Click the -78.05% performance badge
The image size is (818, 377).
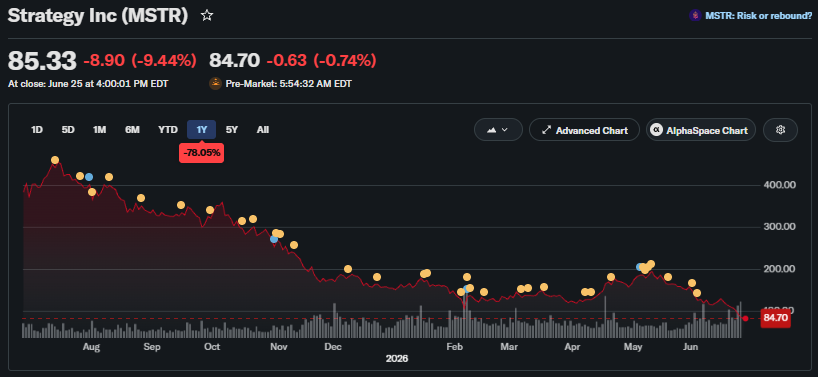(201, 153)
